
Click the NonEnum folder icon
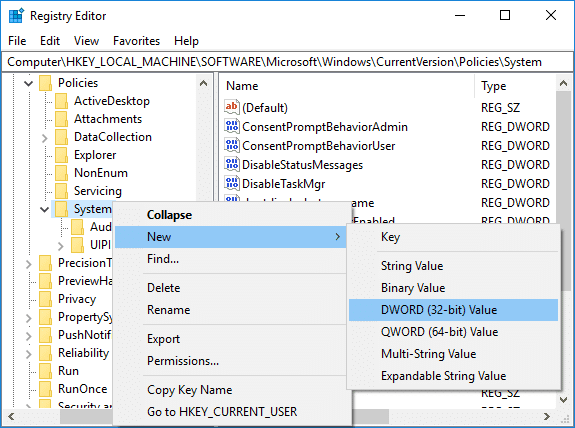click(61, 173)
